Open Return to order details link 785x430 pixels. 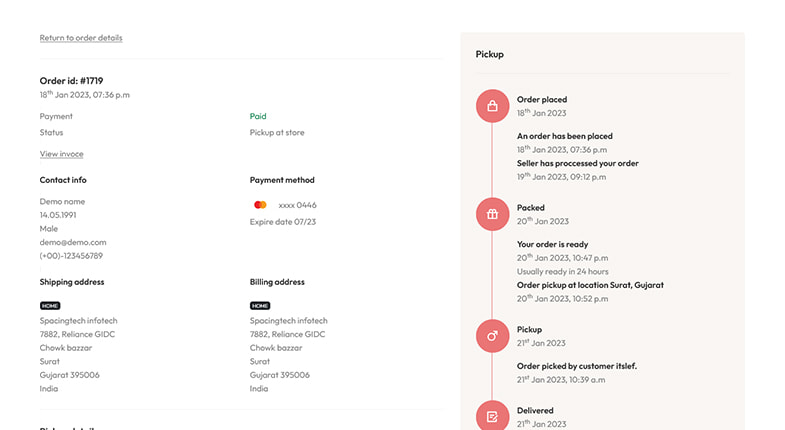81,38
